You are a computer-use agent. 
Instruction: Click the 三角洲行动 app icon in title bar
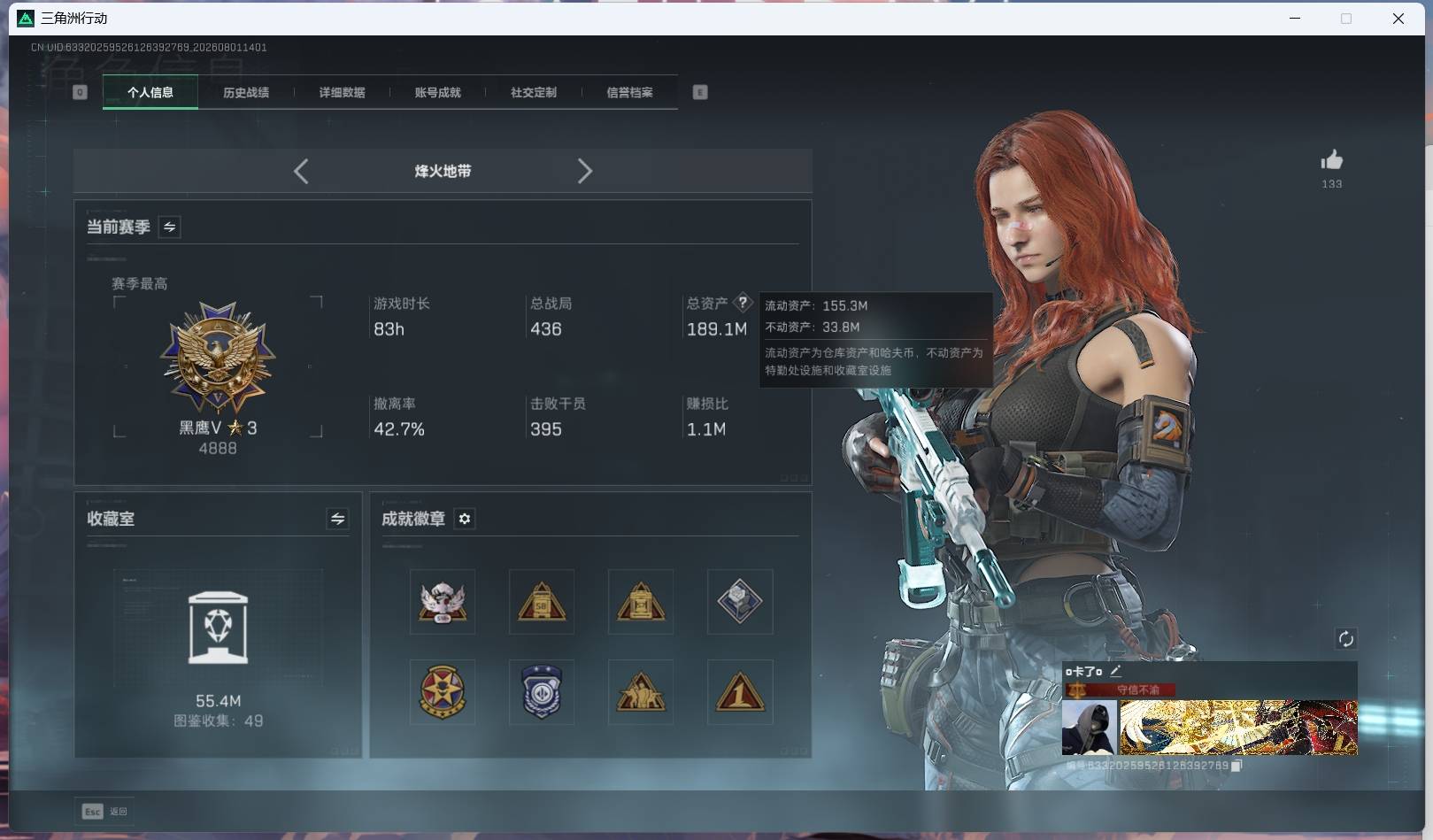[26, 18]
